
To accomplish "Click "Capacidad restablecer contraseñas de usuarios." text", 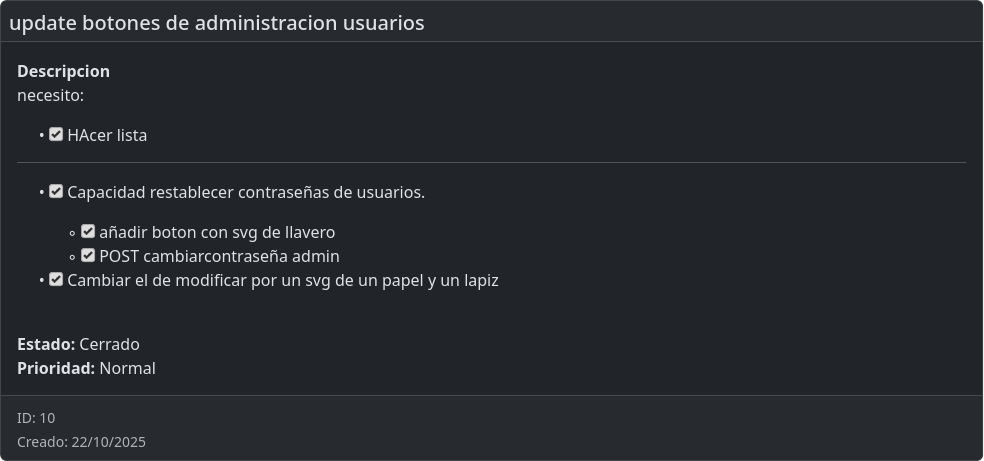I will 246,192.
